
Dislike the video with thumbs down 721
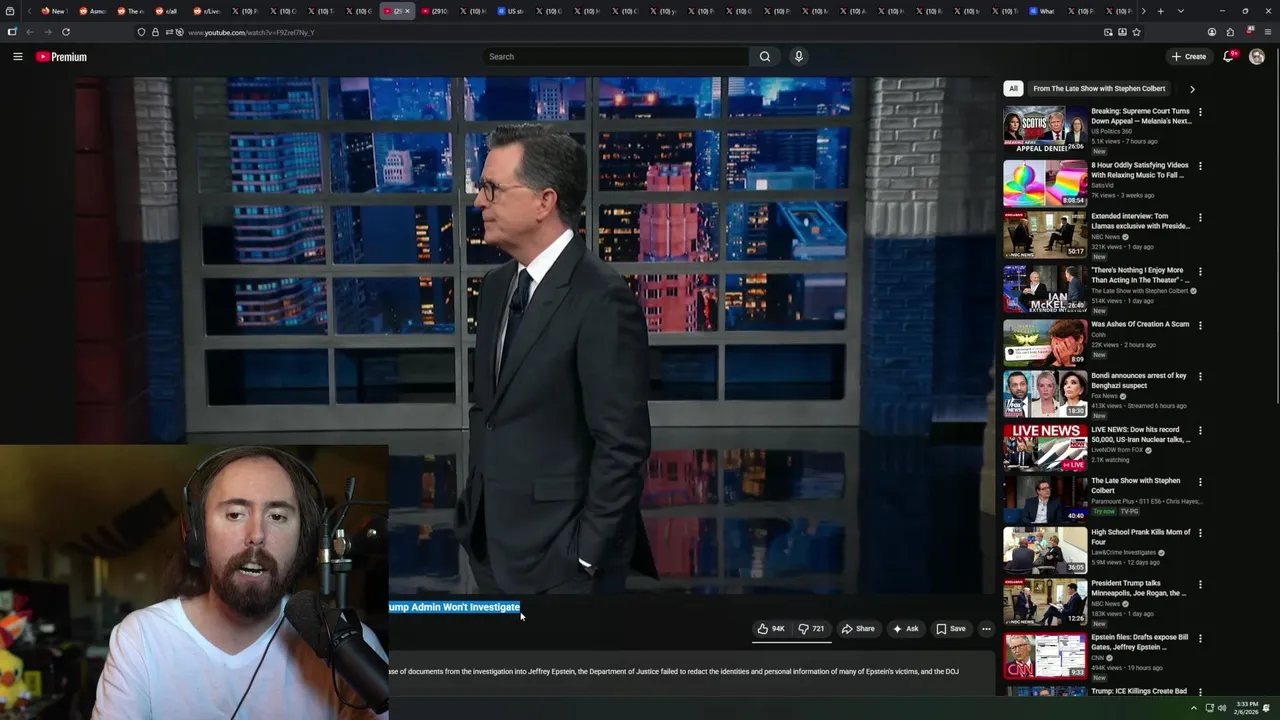811,629
